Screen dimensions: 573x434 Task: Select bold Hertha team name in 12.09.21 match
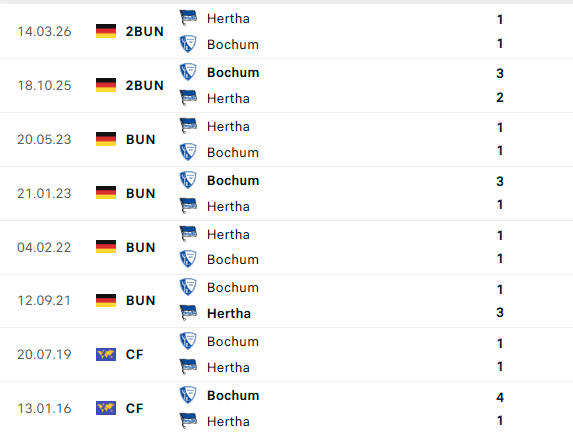pyautogui.click(x=229, y=313)
